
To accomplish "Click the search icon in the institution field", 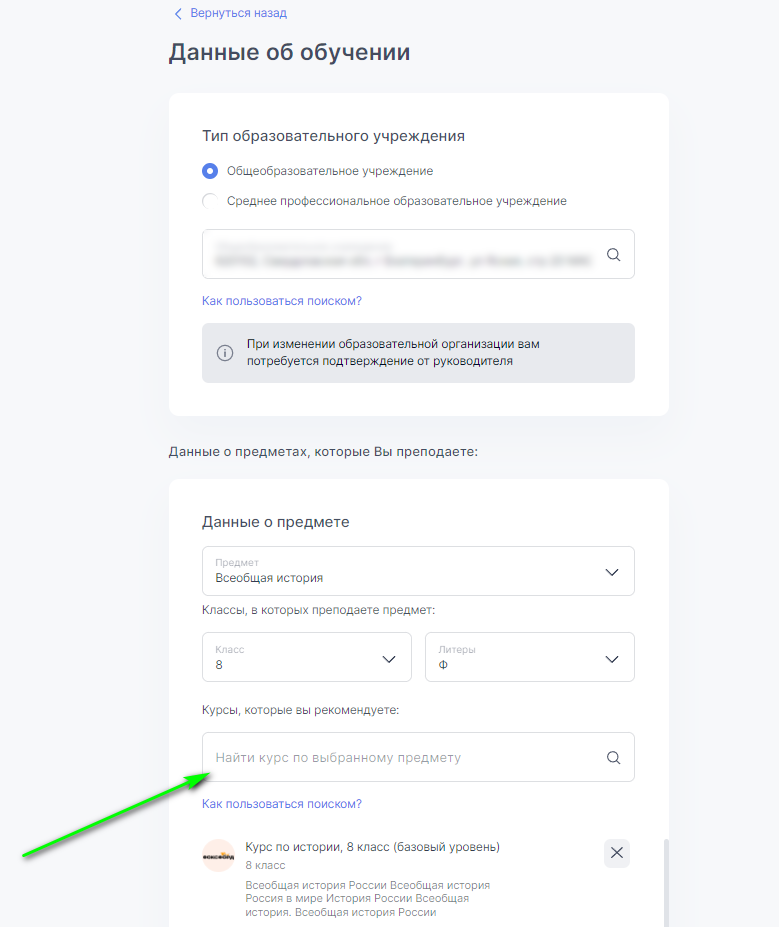I will point(614,255).
